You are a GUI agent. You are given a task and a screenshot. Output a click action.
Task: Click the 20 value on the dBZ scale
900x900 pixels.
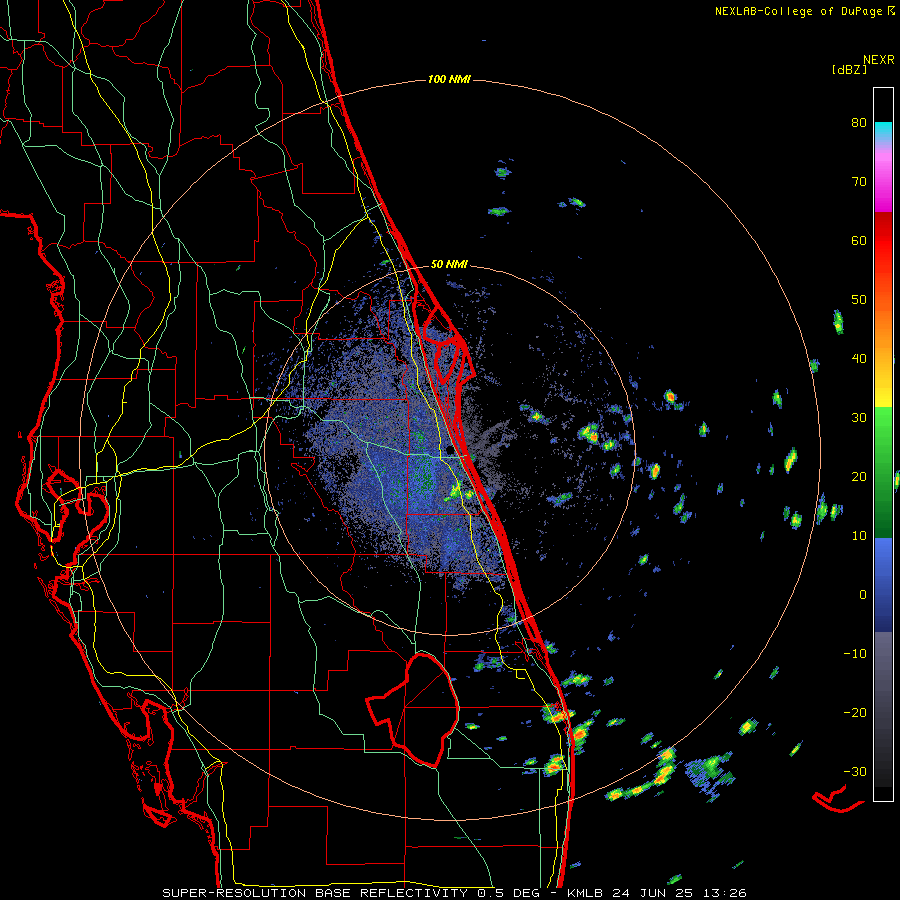click(x=859, y=476)
